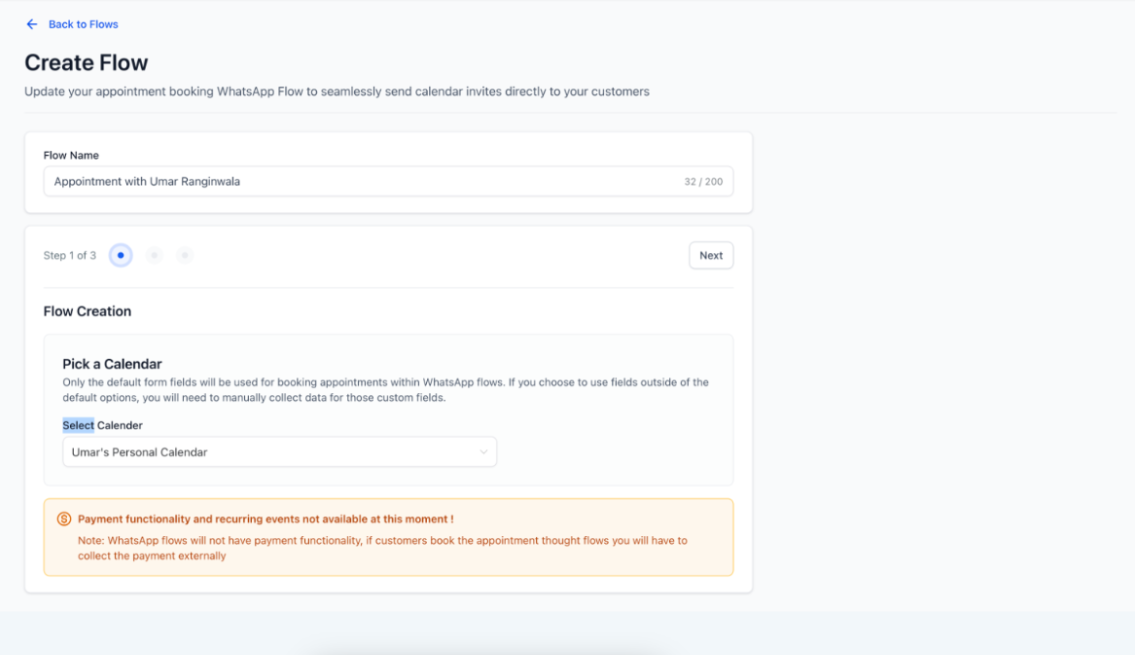Click the Select Calender field label
The height and width of the screenshot is (655, 1135).
(102, 425)
